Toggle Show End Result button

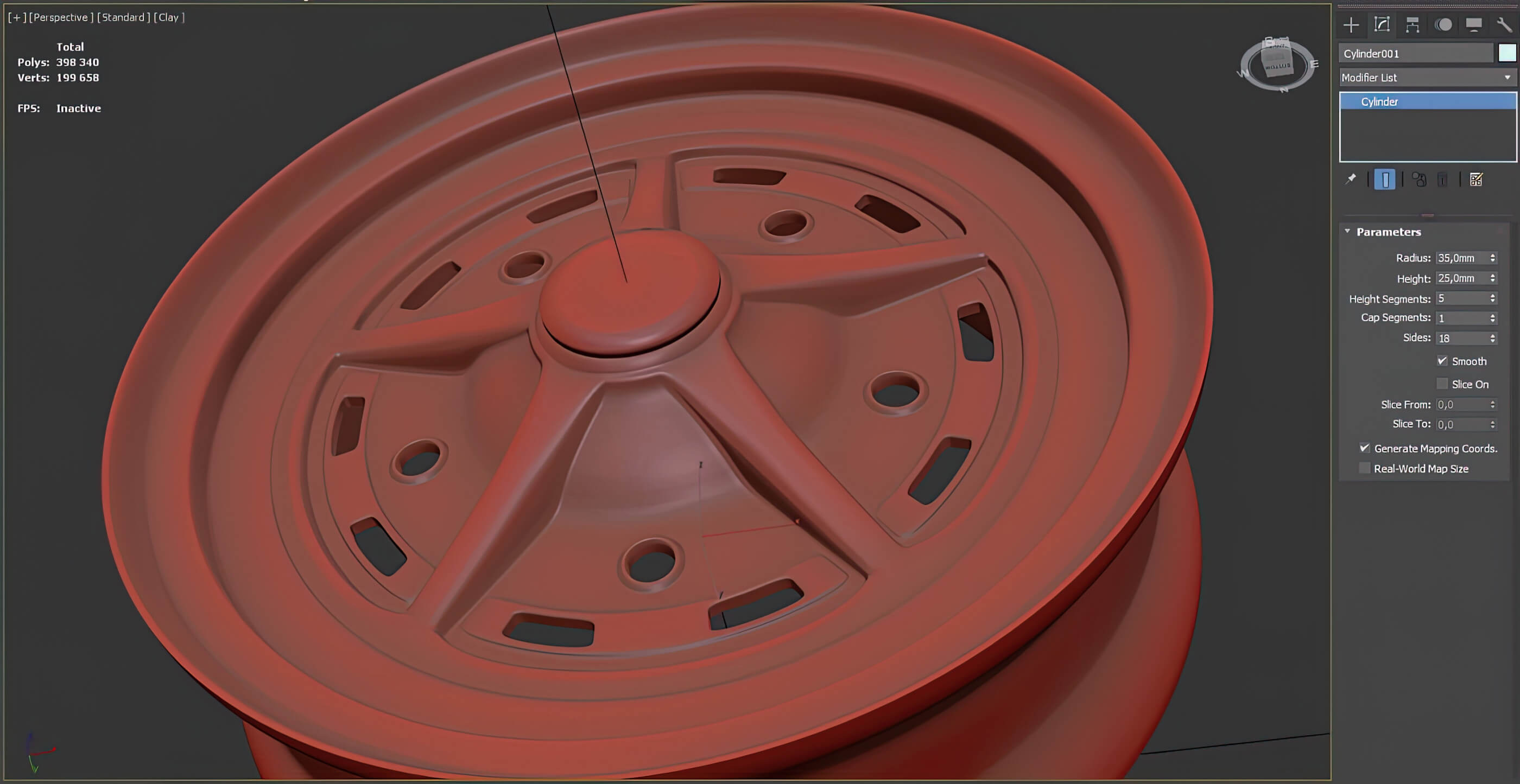tap(1384, 180)
